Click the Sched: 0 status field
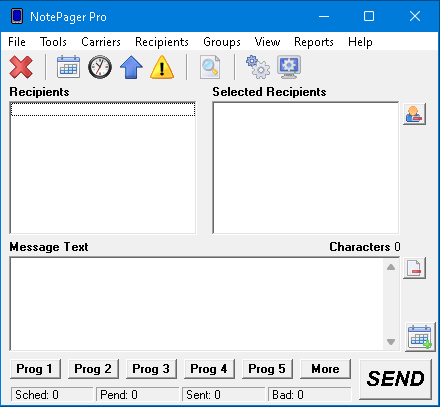This screenshot has width=440, height=407. tap(52, 395)
